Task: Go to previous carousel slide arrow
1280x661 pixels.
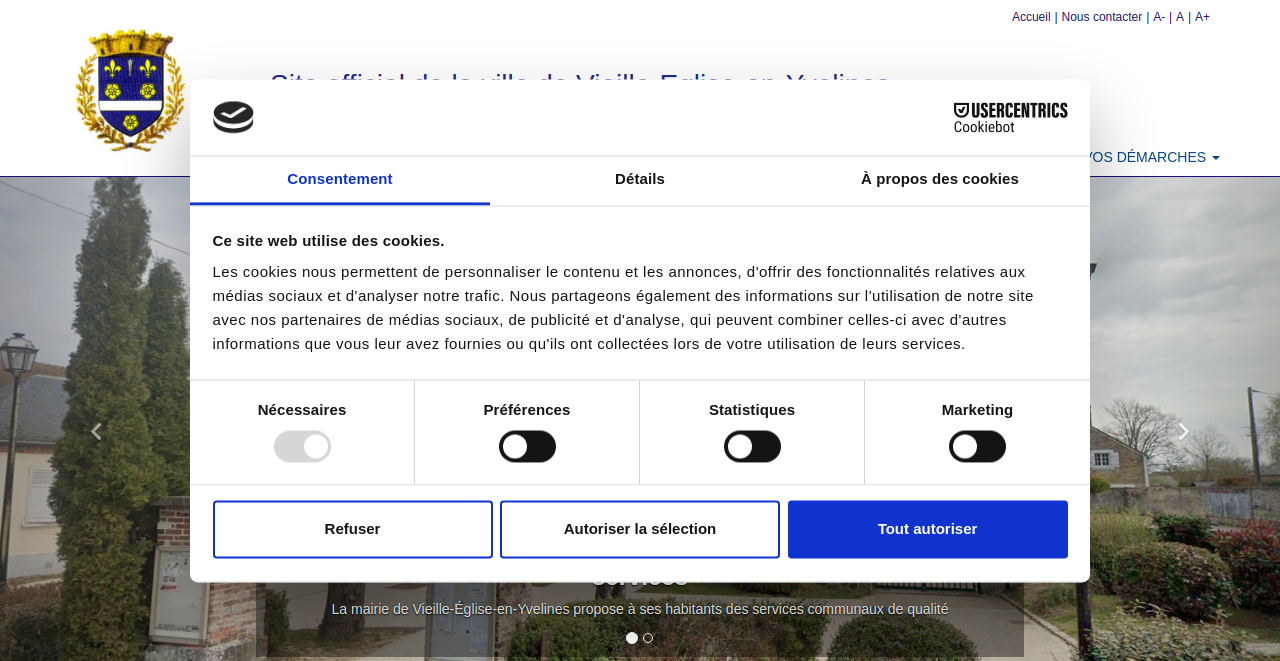Action: coord(96,432)
